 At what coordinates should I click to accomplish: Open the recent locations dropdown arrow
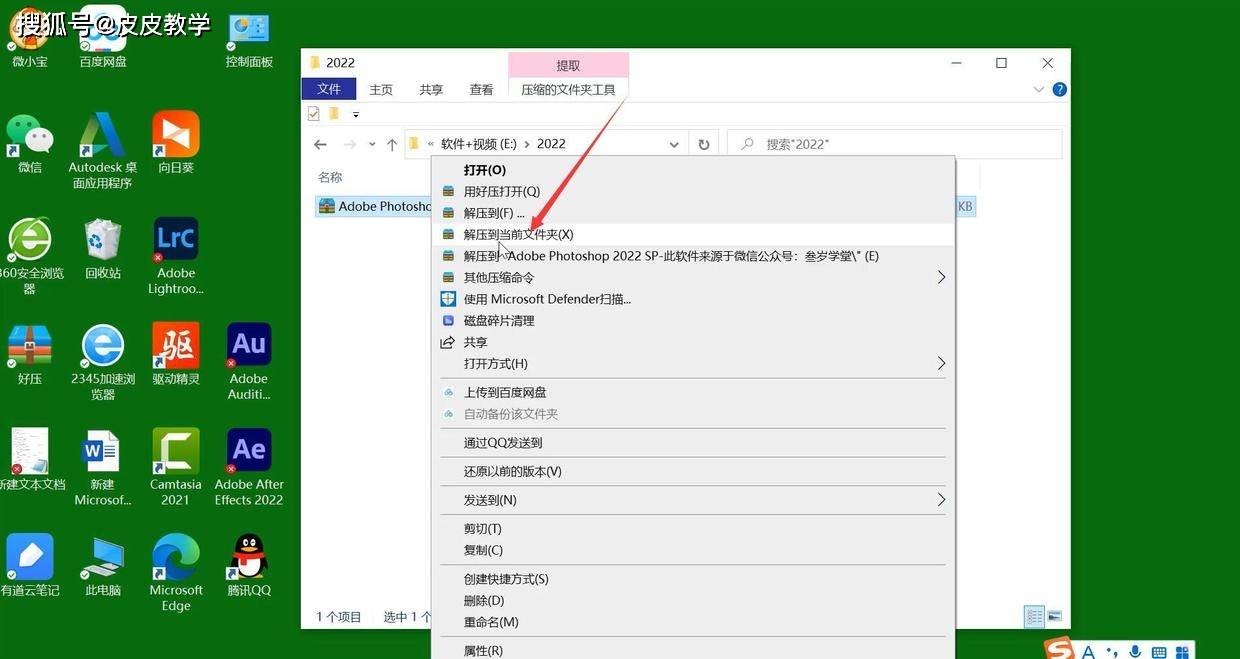point(372,144)
